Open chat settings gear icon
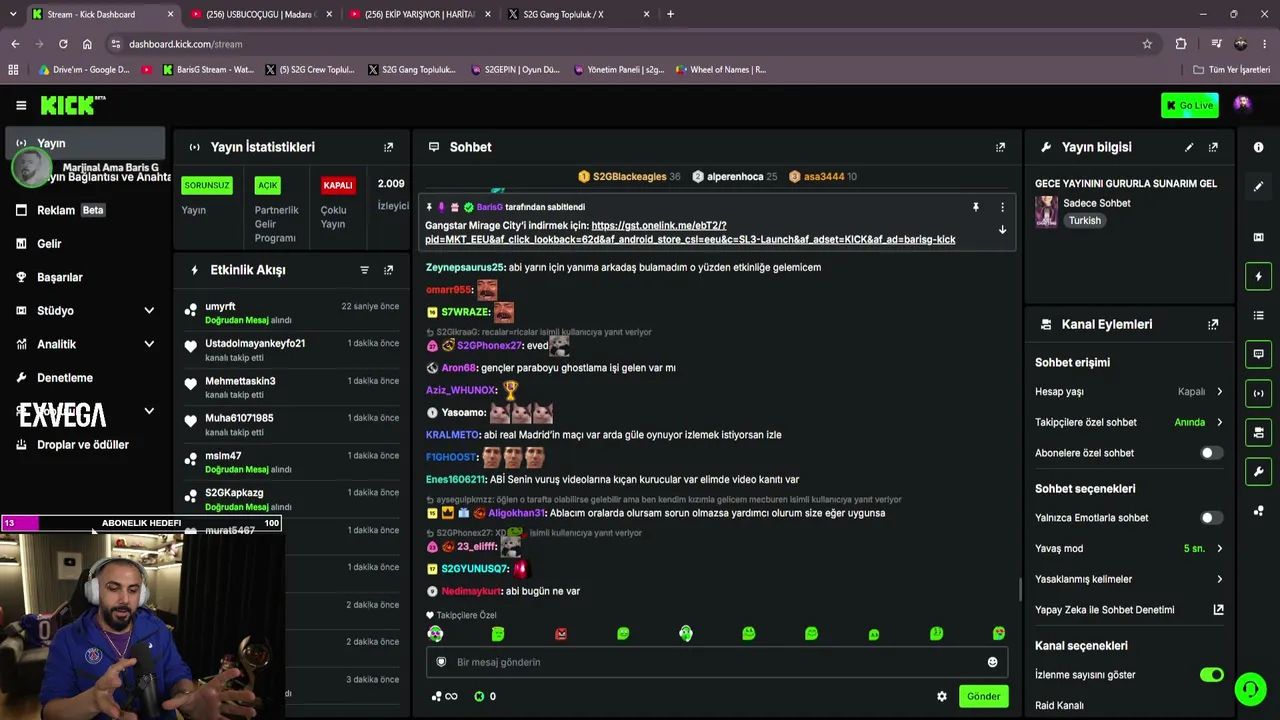 pos(942,696)
